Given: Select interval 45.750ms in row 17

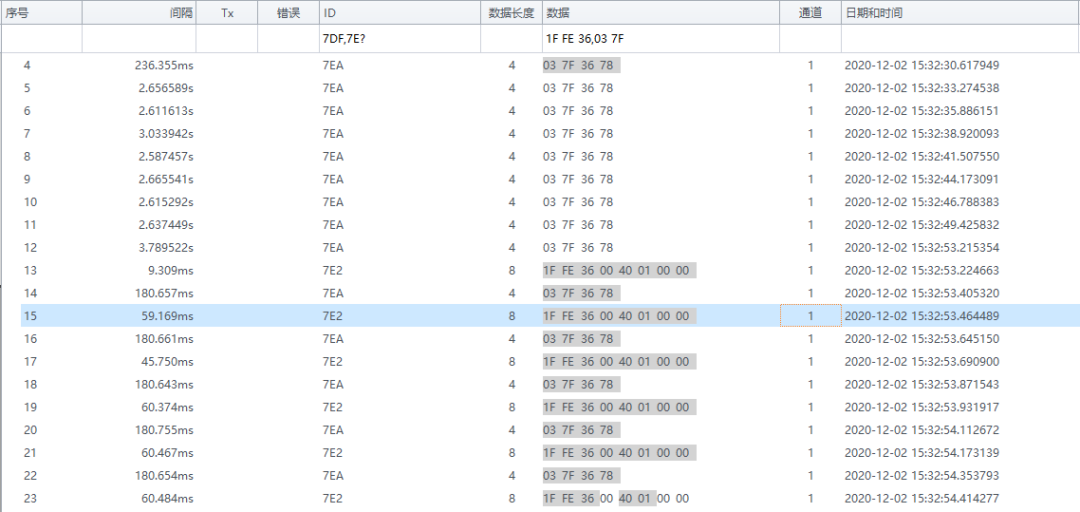Looking at the screenshot, I should coord(167,361).
